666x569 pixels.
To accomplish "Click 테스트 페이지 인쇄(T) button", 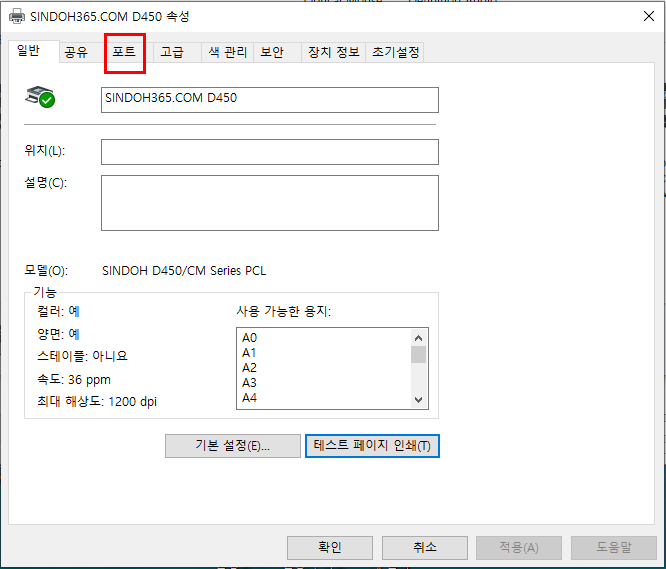I will pyautogui.click(x=372, y=446).
